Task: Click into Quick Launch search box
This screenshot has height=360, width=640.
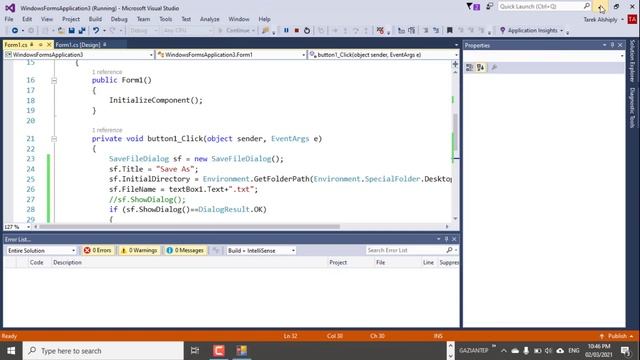Action: tap(540, 7)
